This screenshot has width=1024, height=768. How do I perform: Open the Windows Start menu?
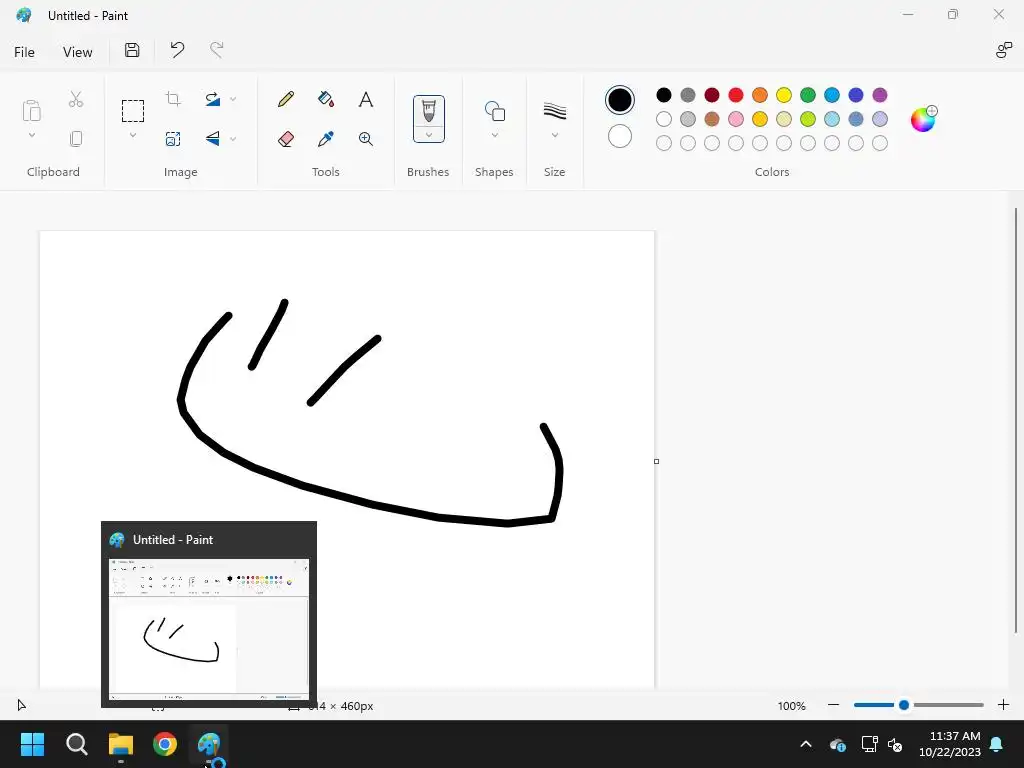coord(32,744)
